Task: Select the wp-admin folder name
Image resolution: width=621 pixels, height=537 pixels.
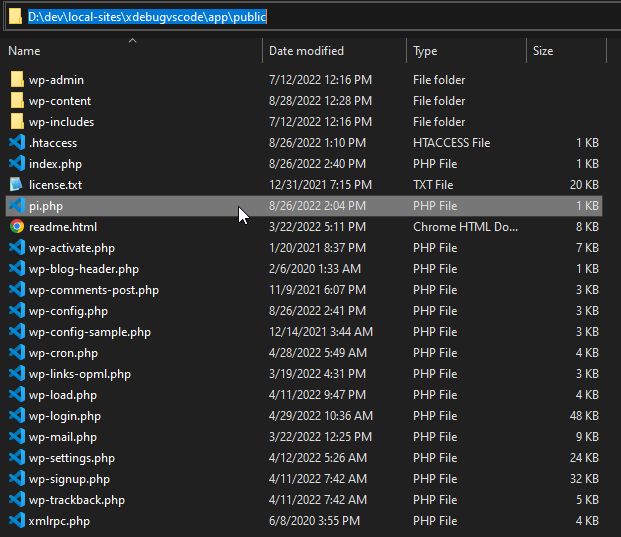Action: (56, 80)
